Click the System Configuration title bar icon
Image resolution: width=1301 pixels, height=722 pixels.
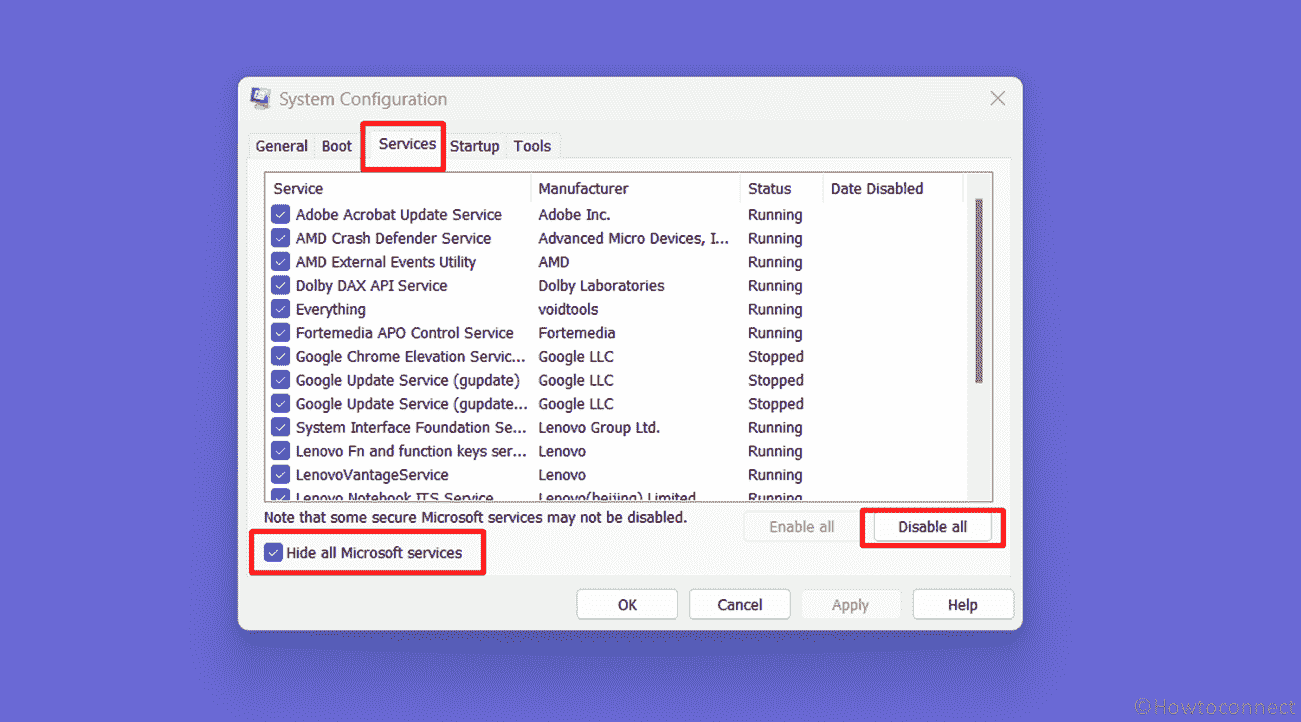click(x=260, y=99)
